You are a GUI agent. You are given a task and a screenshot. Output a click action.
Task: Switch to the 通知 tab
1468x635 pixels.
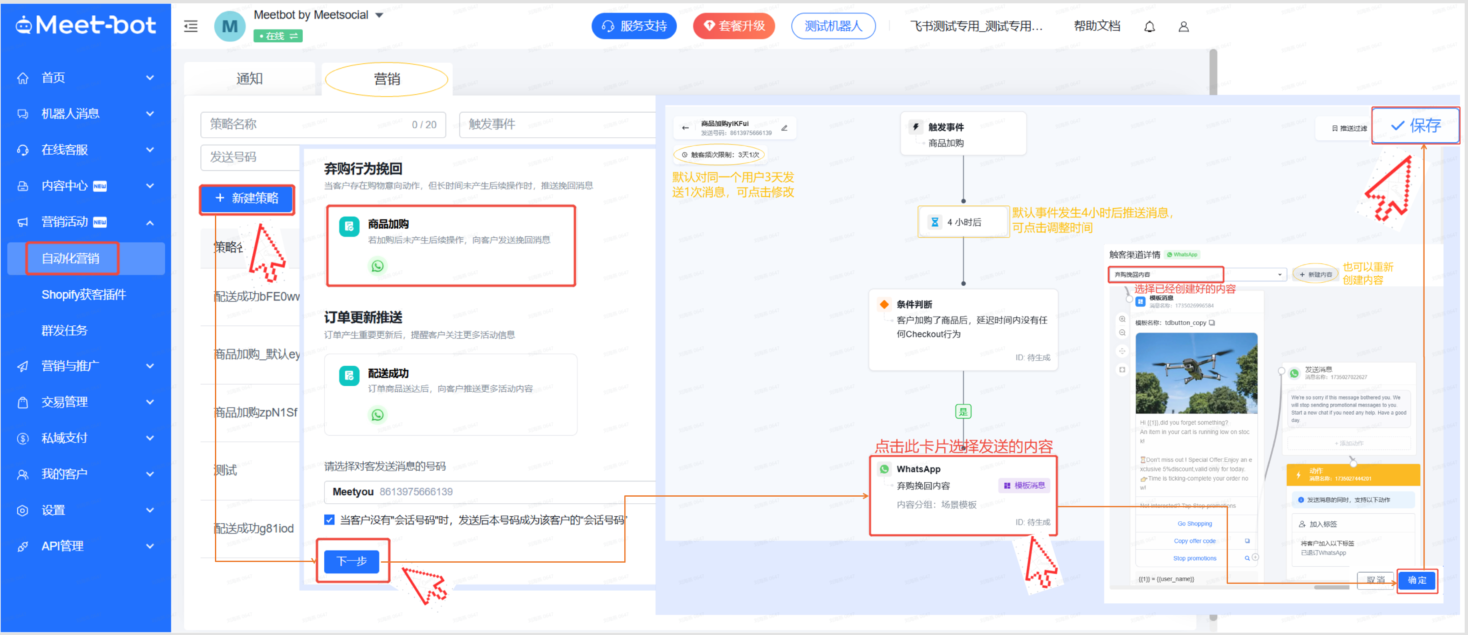pyautogui.click(x=250, y=79)
